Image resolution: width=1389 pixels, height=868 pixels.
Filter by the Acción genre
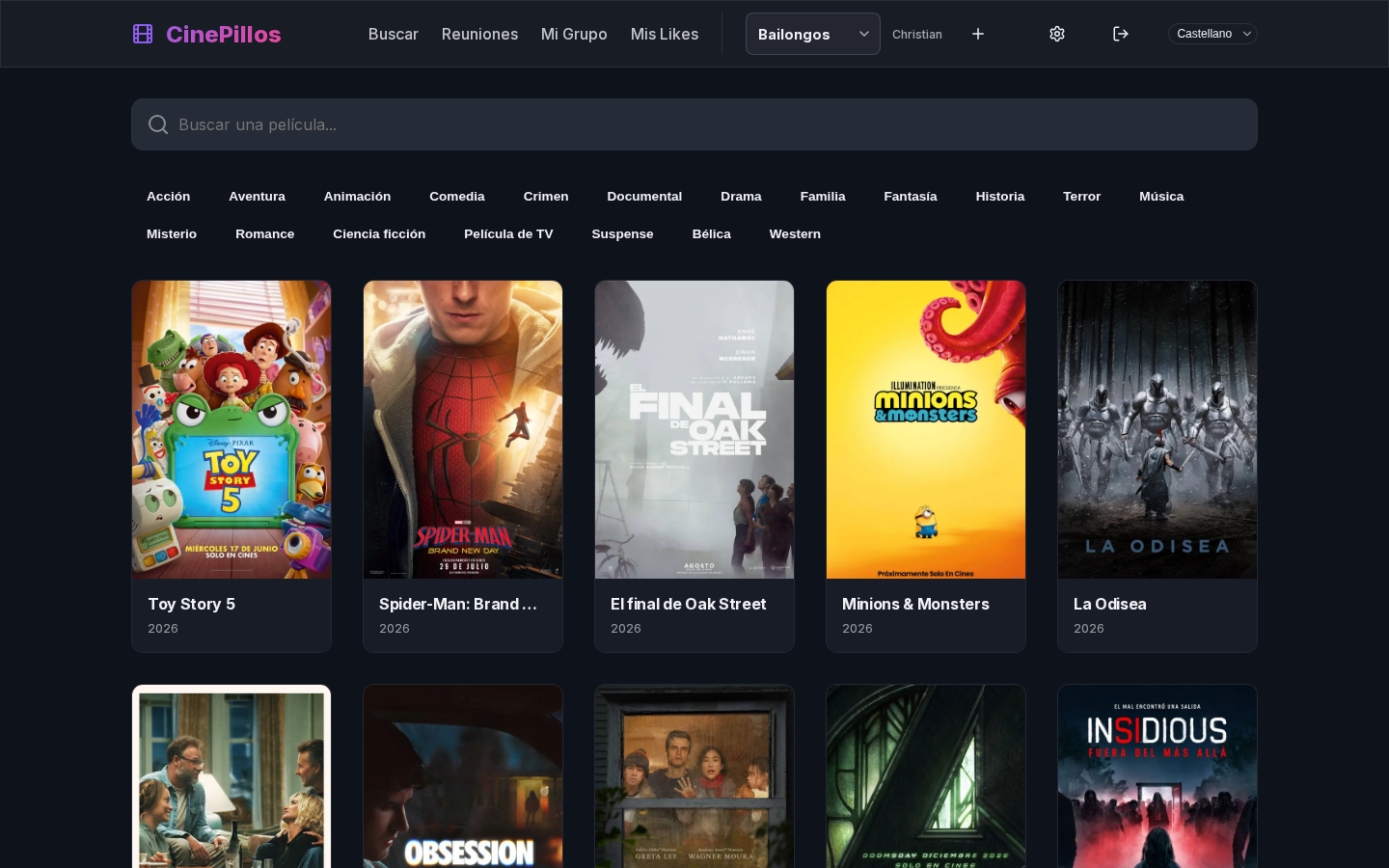tap(169, 196)
